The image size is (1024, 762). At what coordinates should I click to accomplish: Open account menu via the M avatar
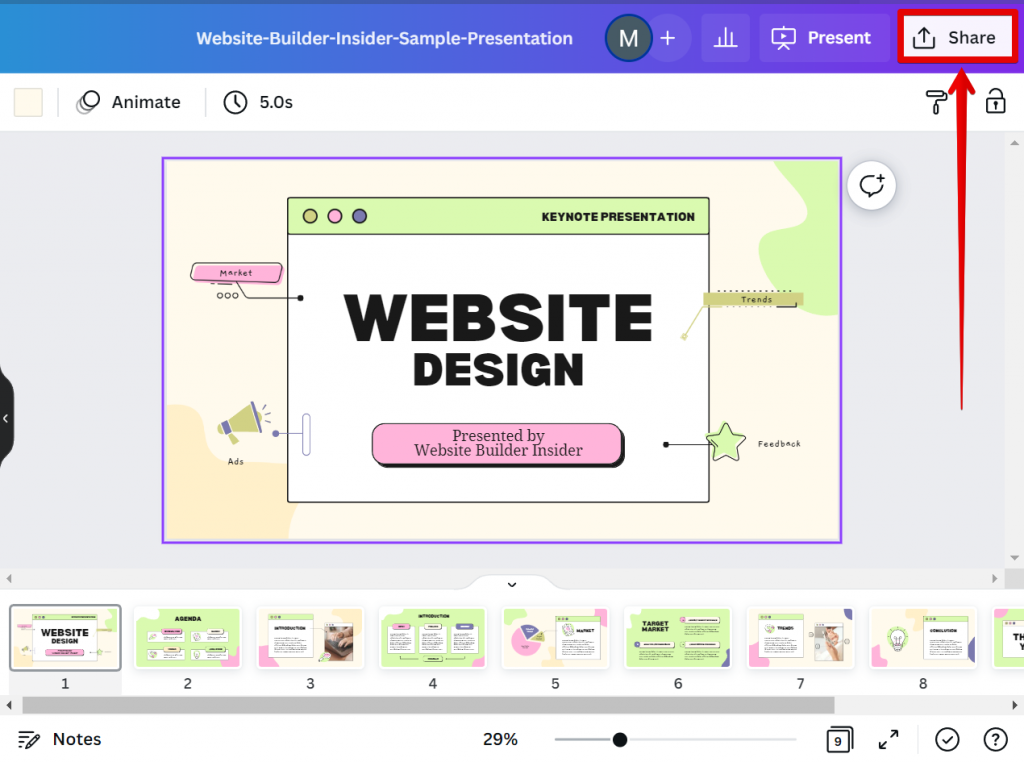pyautogui.click(x=628, y=37)
